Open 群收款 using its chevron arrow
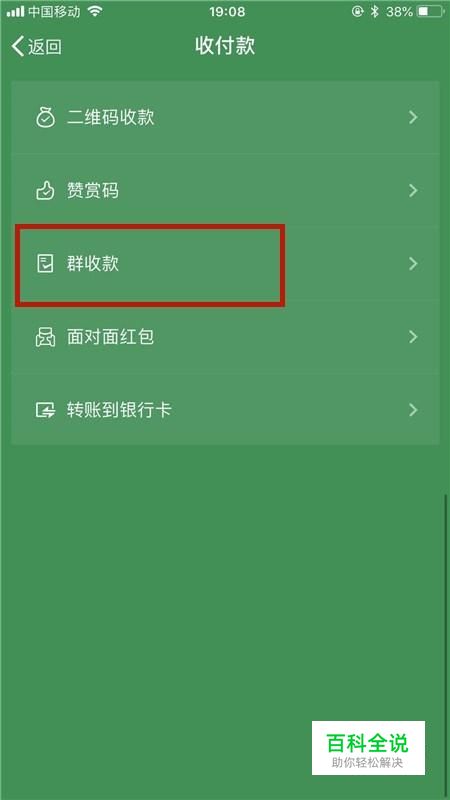 point(413,264)
